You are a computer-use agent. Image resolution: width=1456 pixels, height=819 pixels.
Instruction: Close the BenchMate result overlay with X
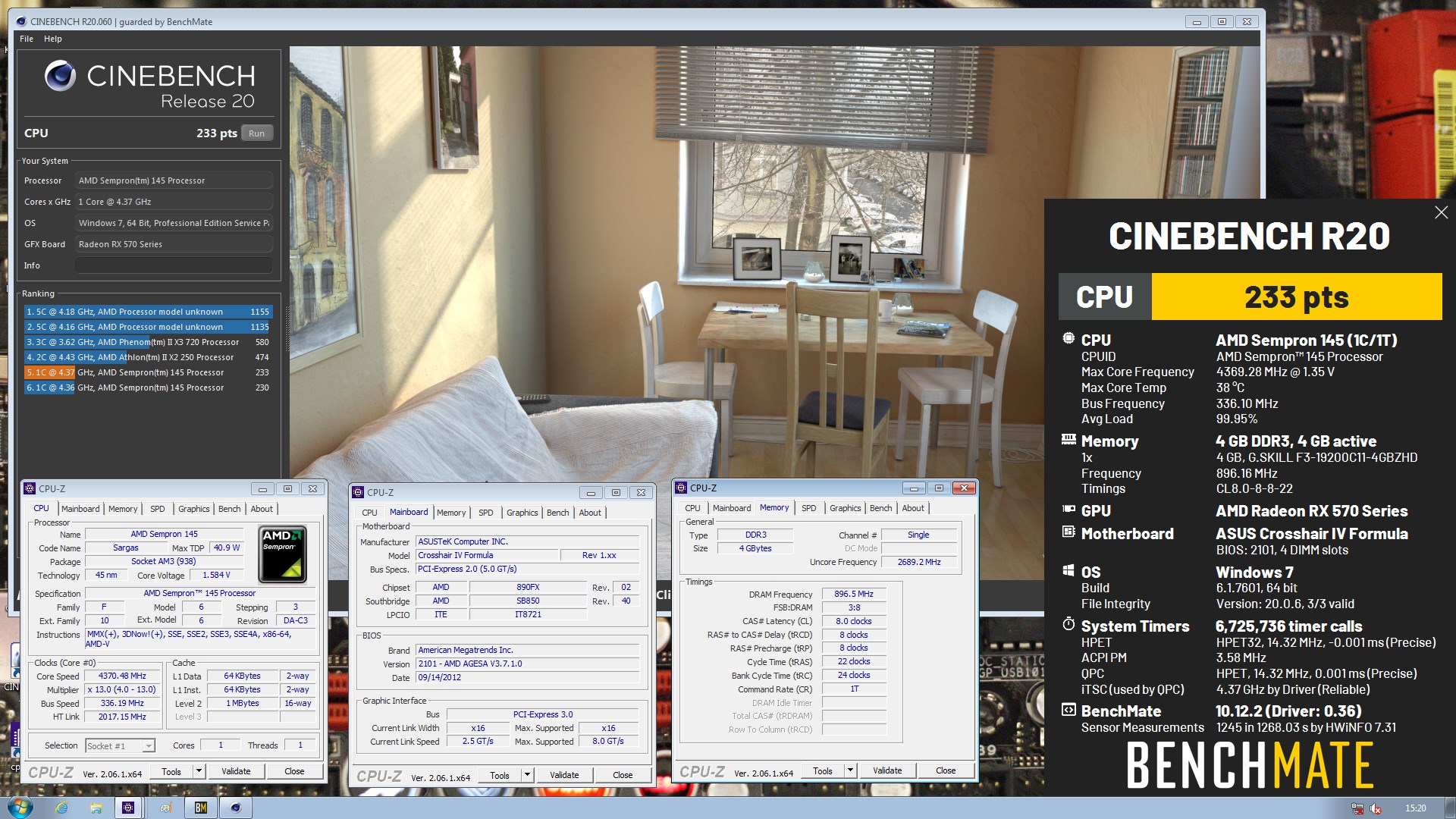1441,212
